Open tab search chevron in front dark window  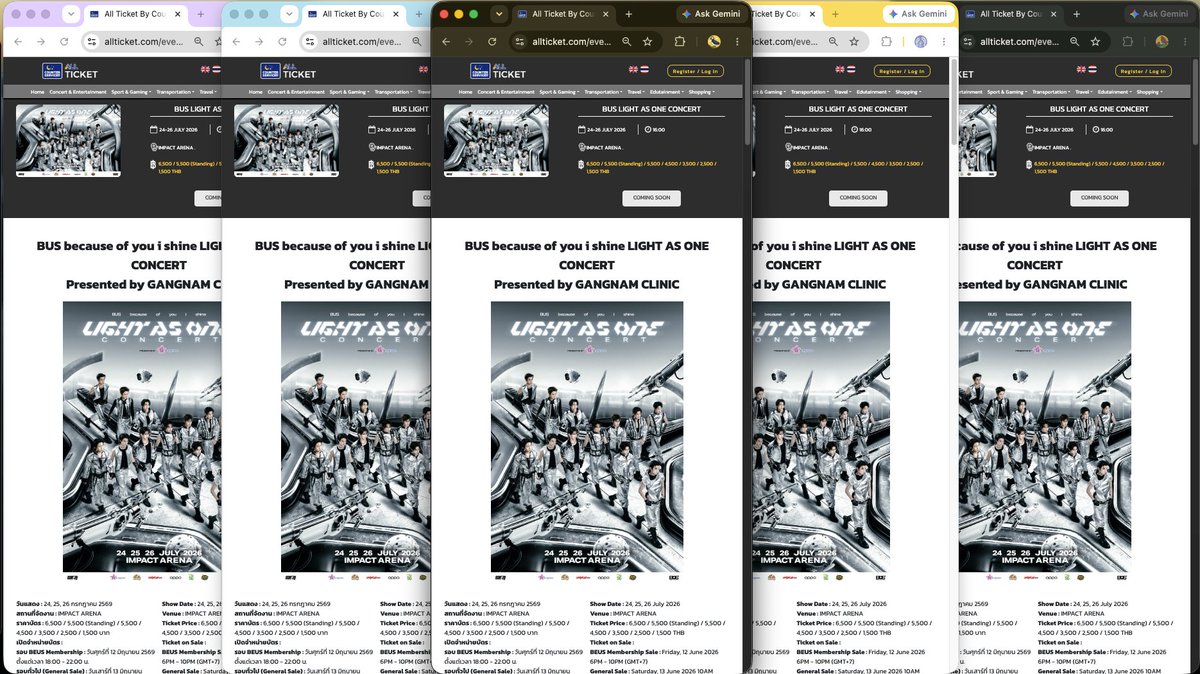(x=498, y=14)
